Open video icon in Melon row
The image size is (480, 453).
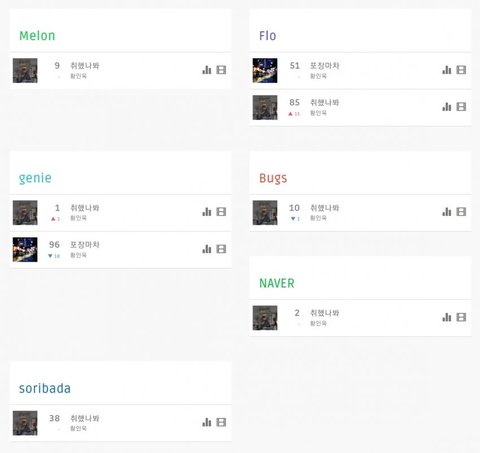coord(221,70)
